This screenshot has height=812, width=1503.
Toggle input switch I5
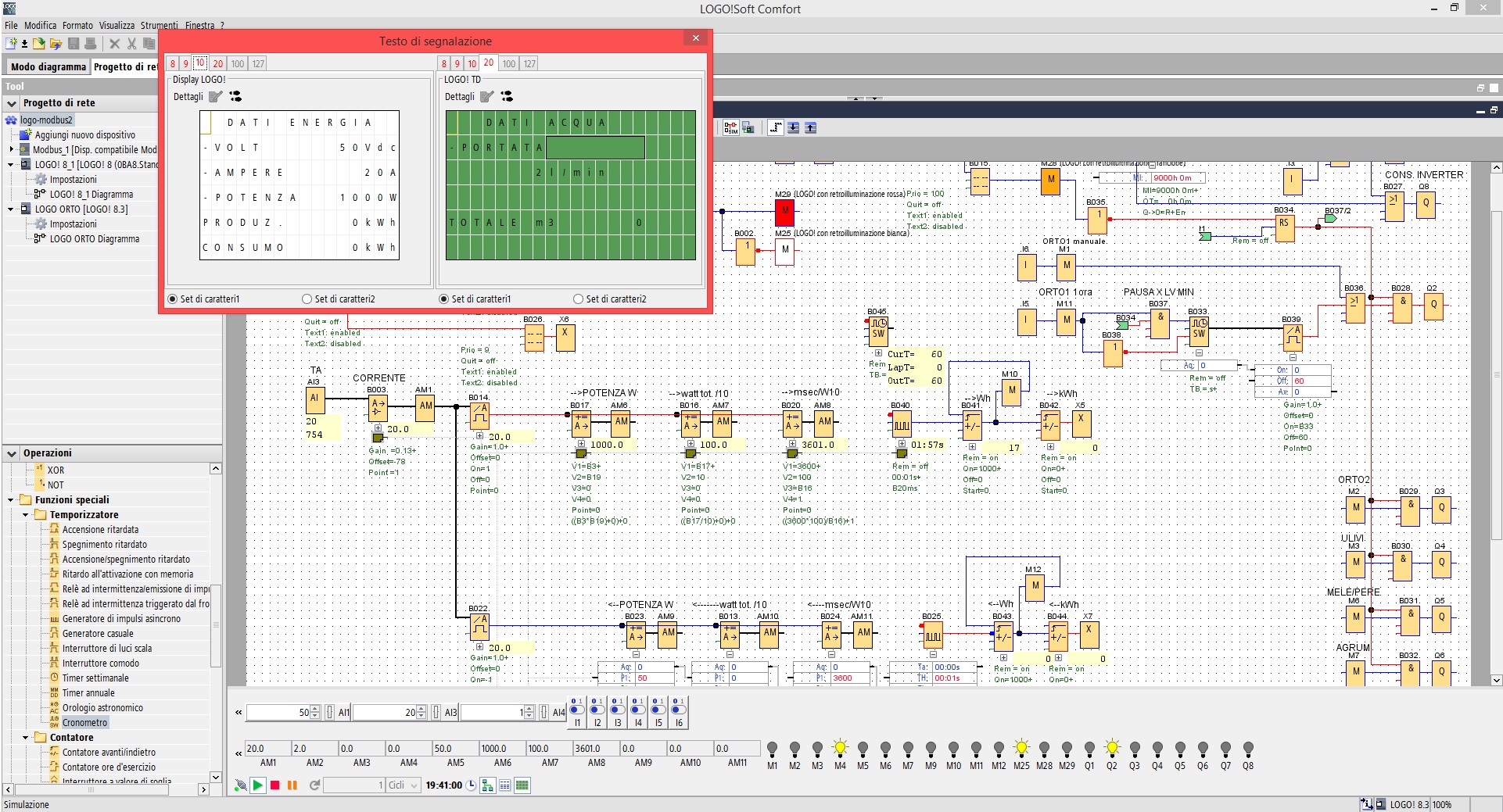click(658, 710)
